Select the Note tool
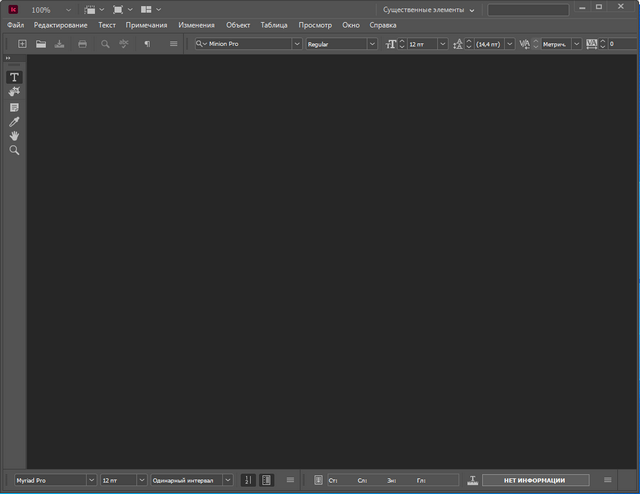 pos(14,107)
